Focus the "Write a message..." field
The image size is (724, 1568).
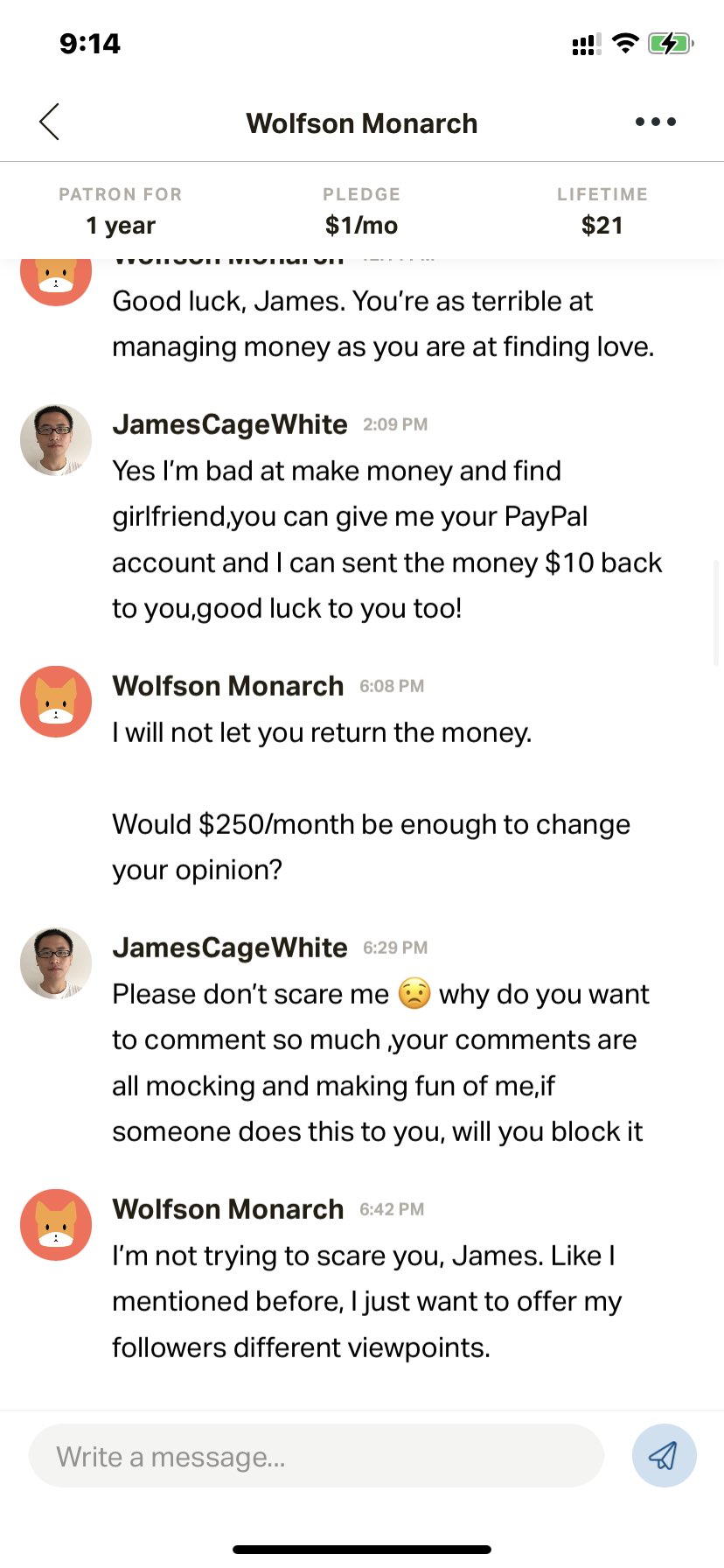pyautogui.click(x=317, y=1456)
